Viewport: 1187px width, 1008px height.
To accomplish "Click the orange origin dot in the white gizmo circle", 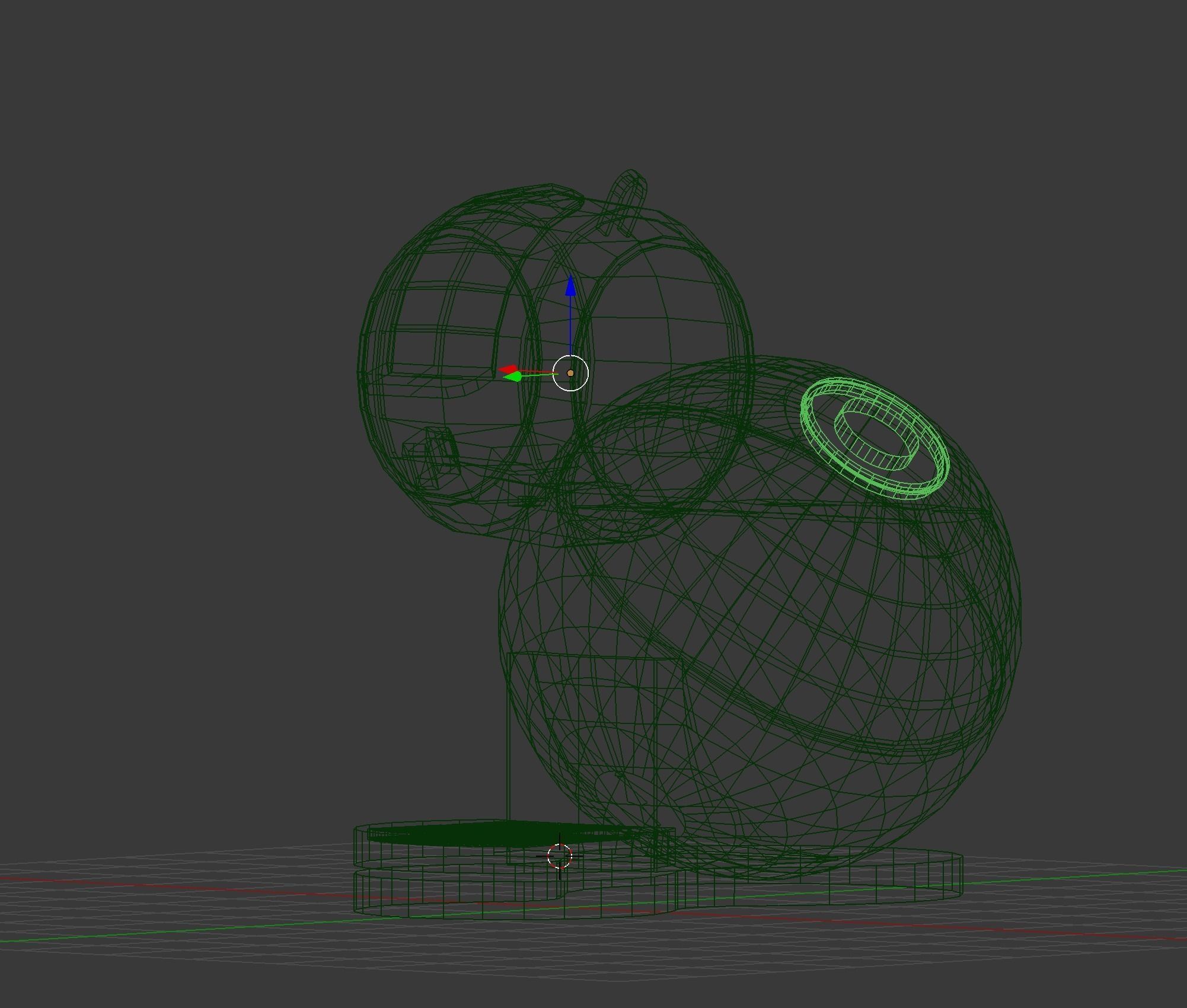I will pyautogui.click(x=570, y=373).
